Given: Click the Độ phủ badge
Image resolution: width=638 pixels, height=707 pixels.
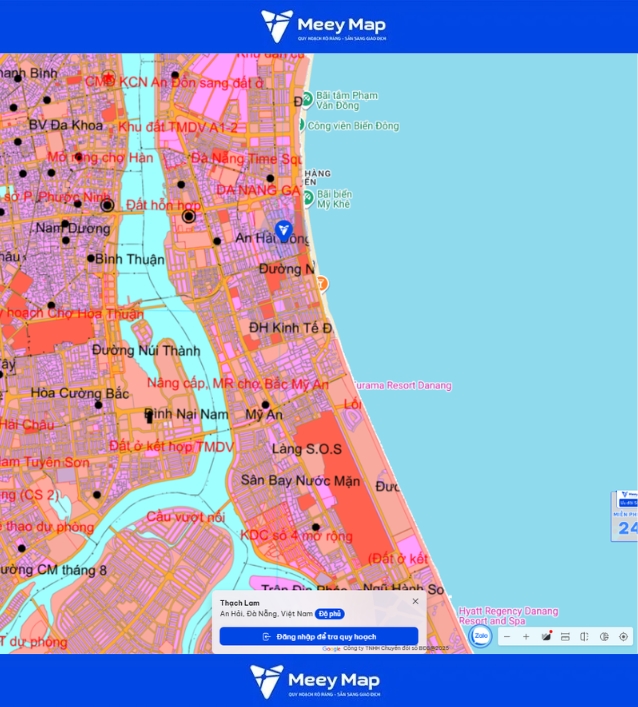Looking at the screenshot, I should pos(330,614).
